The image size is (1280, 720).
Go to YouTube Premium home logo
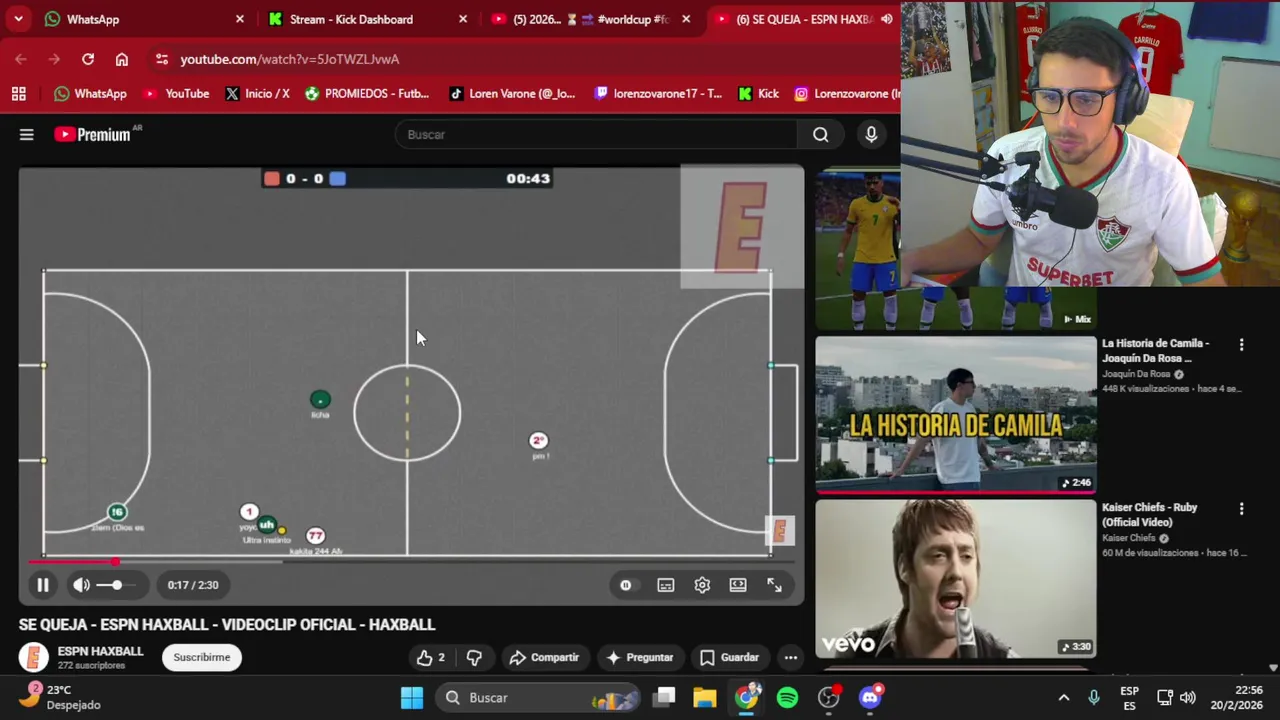click(93, 134)
